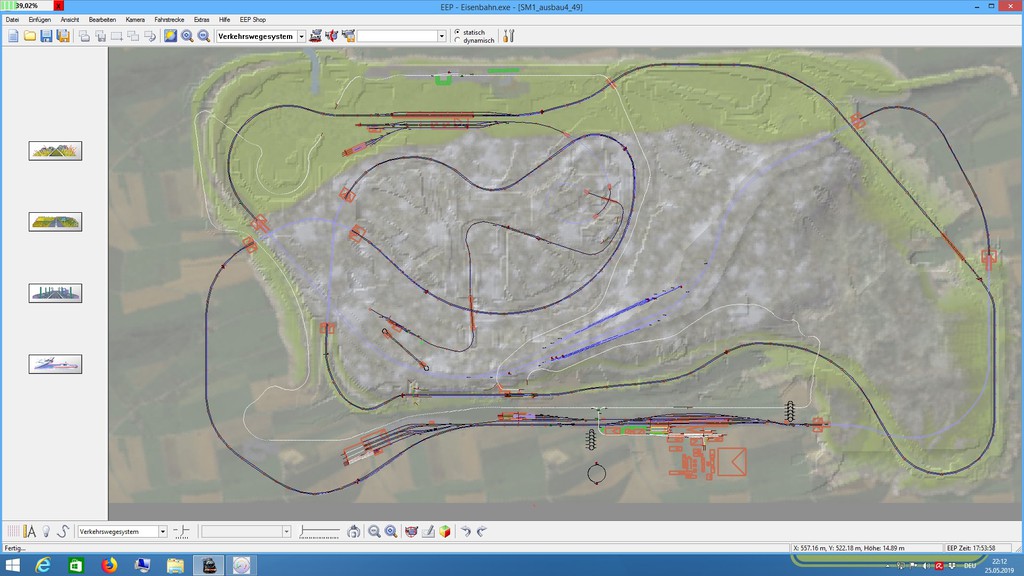
Task: Click the first greyed stacked-pages icon after Save As
Action: coord(84,36)
